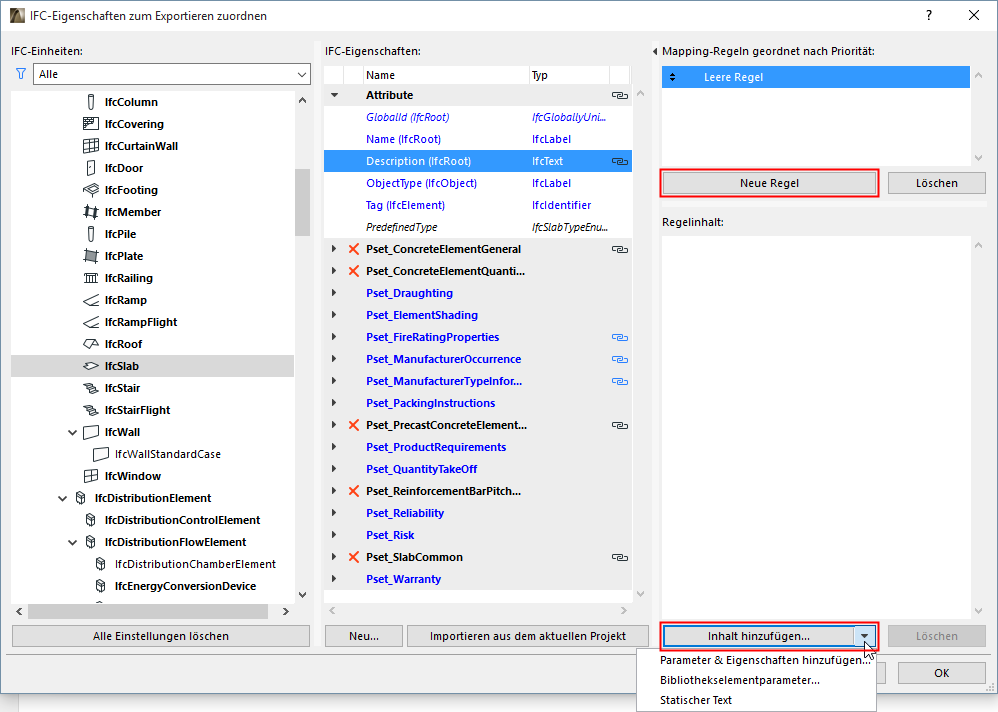Toggle red X on Pset_ReinforcementBarPitch...
This screenshot has width=998, height=712.
click(x=354, y=491)
